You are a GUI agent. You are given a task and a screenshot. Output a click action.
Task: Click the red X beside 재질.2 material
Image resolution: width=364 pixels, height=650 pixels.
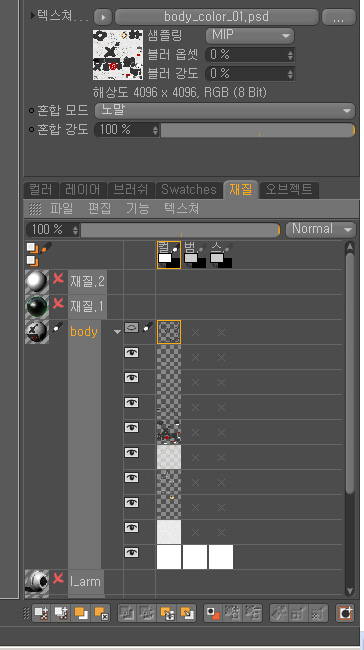coord(58,279)
